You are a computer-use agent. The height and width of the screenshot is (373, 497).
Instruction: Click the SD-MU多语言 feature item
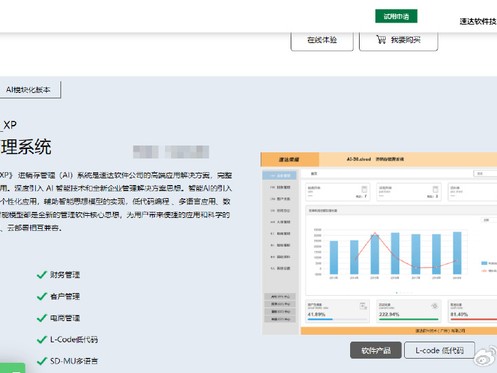tap(67, 361)
